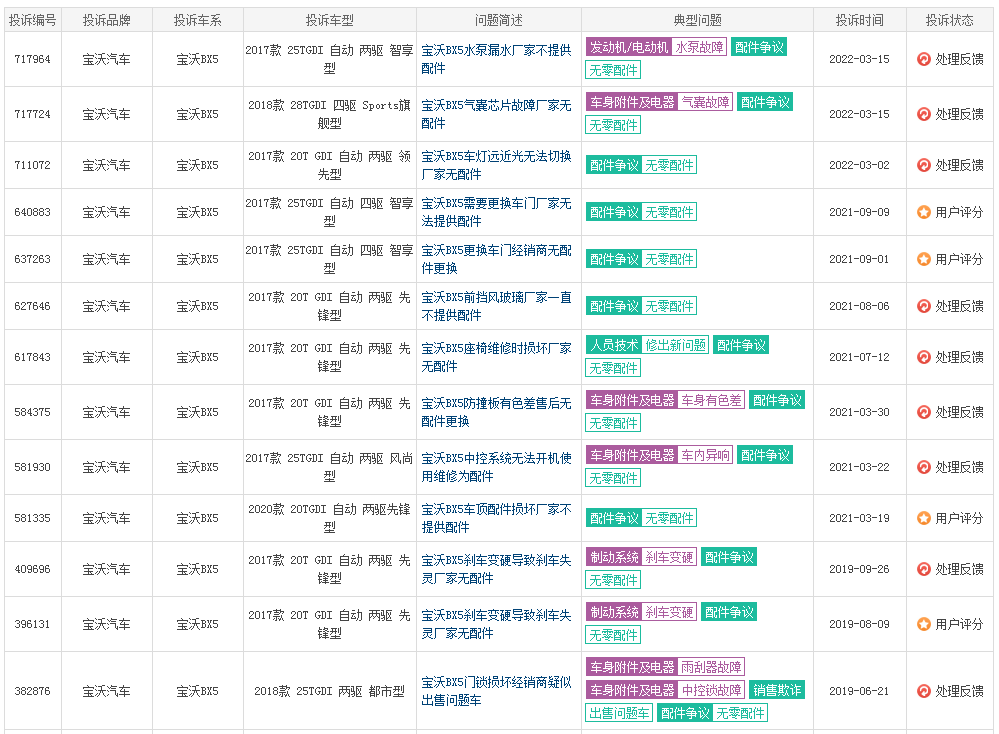Click the 水泵故障 problem tag
This screenshot has height=734, width=999.
699,47
